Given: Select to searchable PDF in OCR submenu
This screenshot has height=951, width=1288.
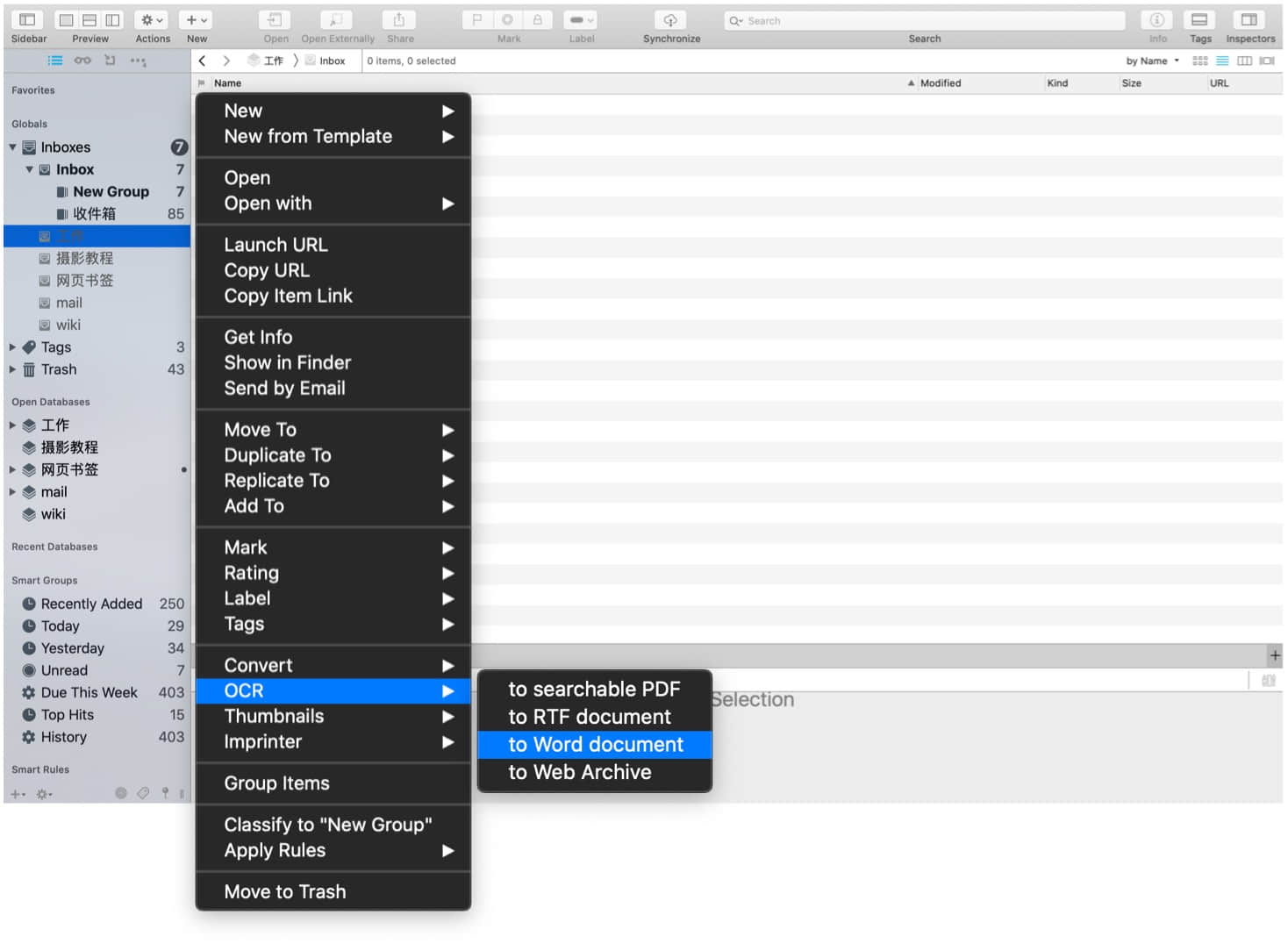Looking at the screenshot, I should coord(595,690).
